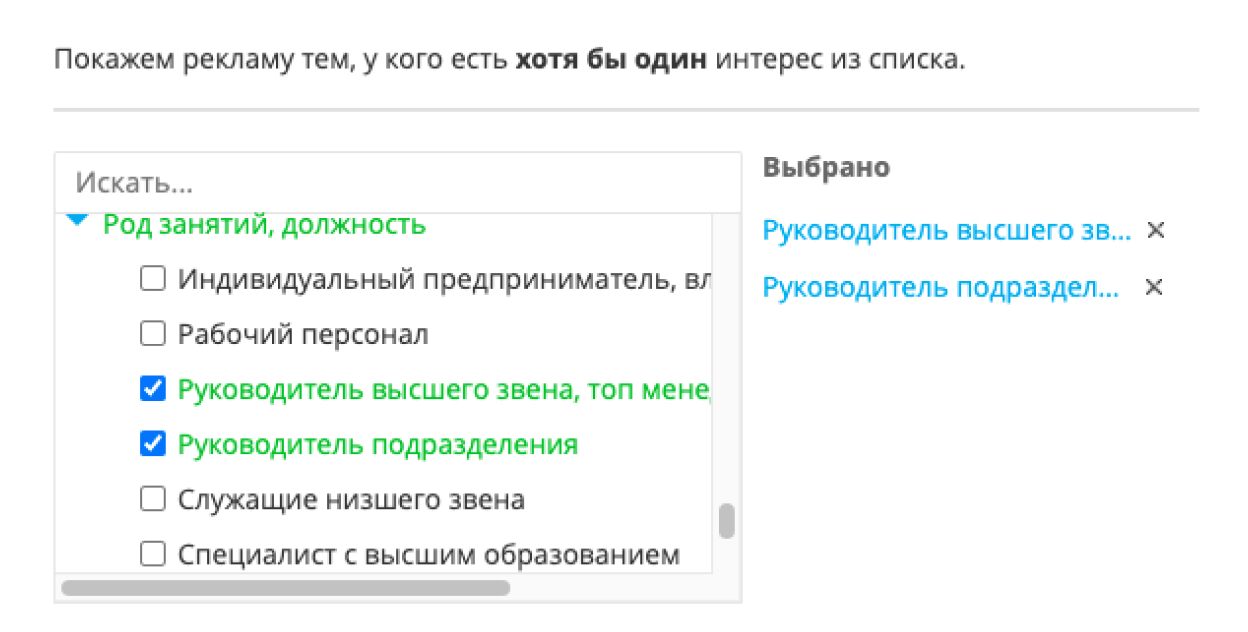Click the "Искать..." search field
This screenshot has width=1248, height=632.
(x=397, y=183)
